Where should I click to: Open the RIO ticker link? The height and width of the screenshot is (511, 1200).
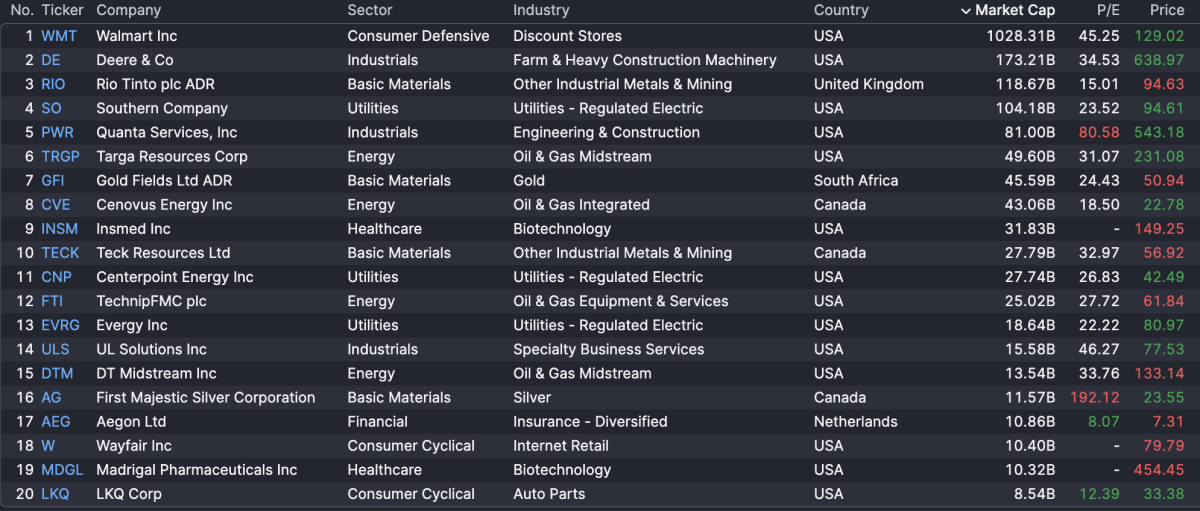53,84
